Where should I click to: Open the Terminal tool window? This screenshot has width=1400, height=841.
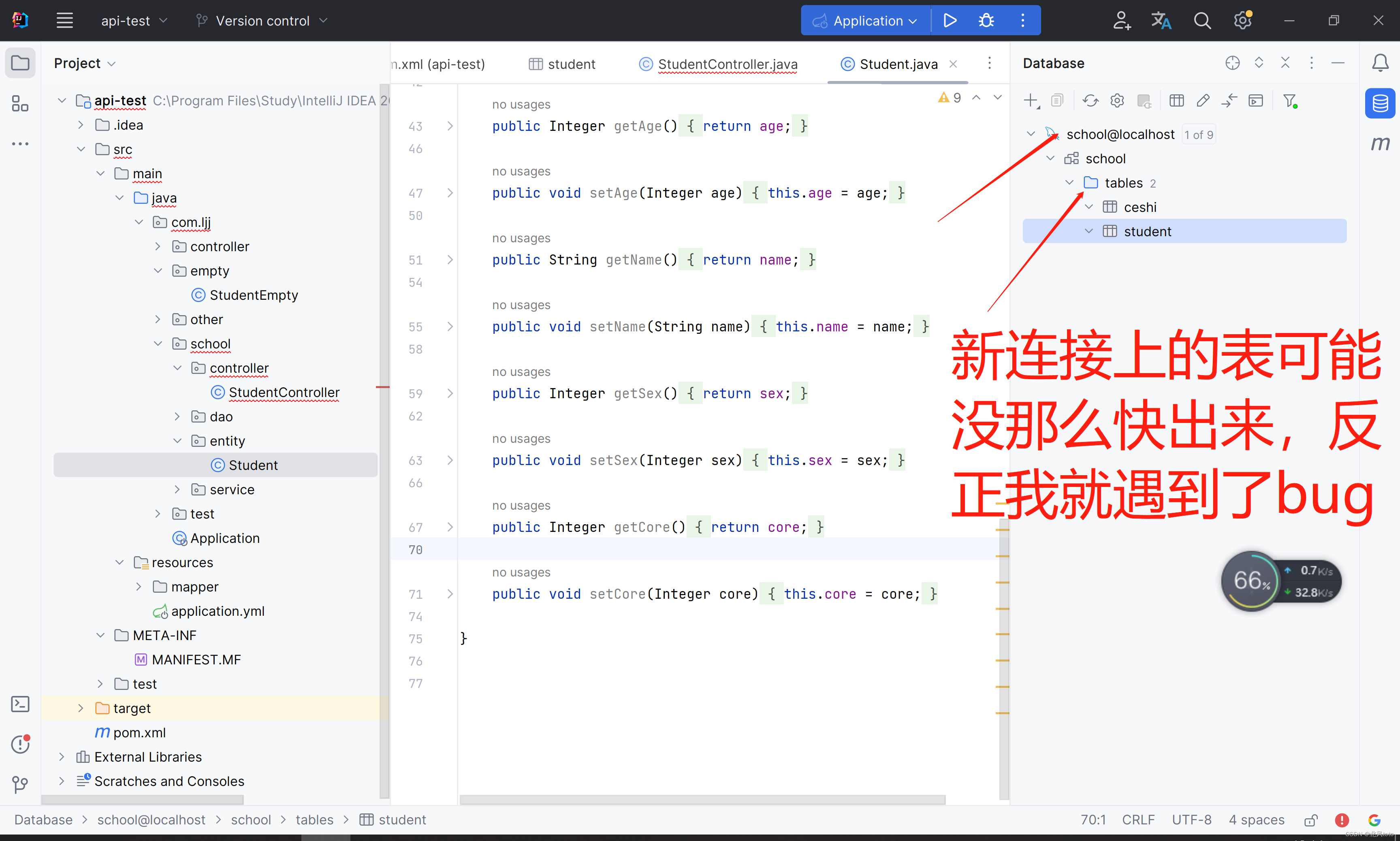coord(20,704)
